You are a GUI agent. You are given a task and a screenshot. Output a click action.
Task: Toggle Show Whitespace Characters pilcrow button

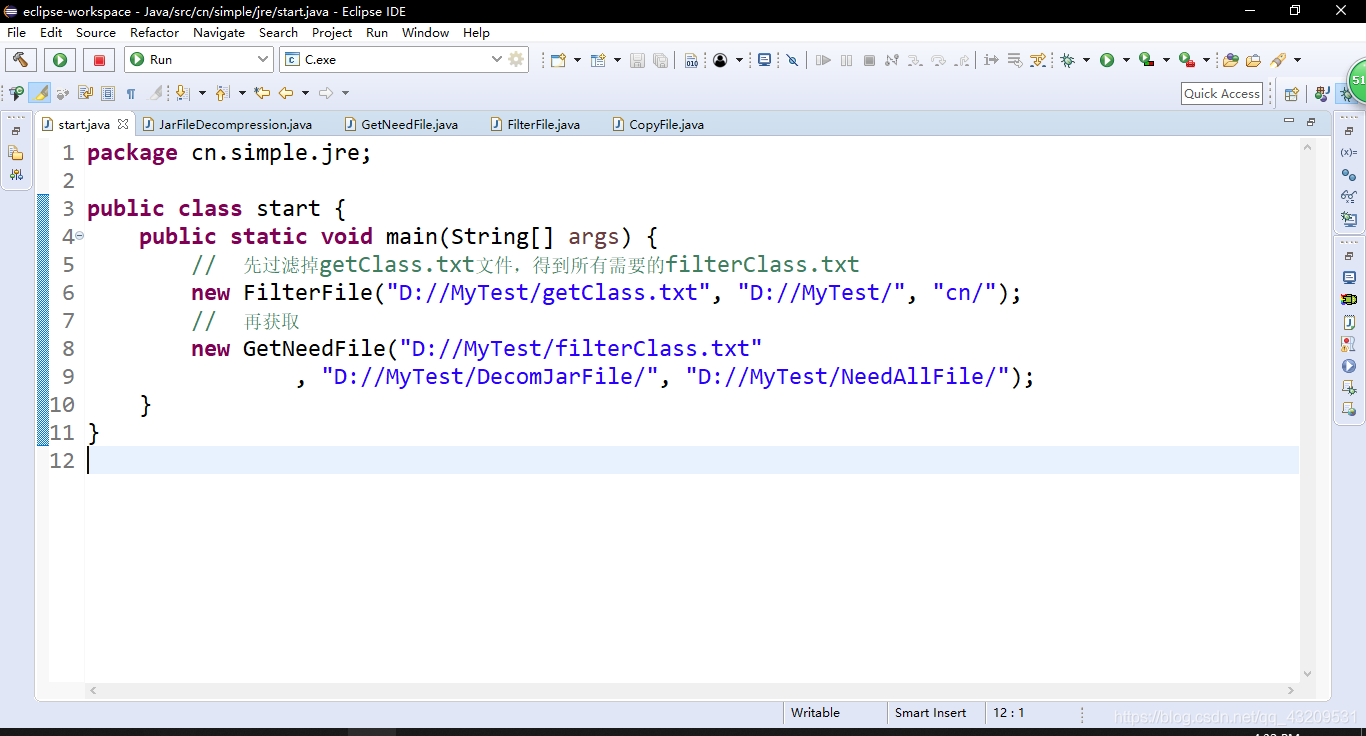pos(130,93)
